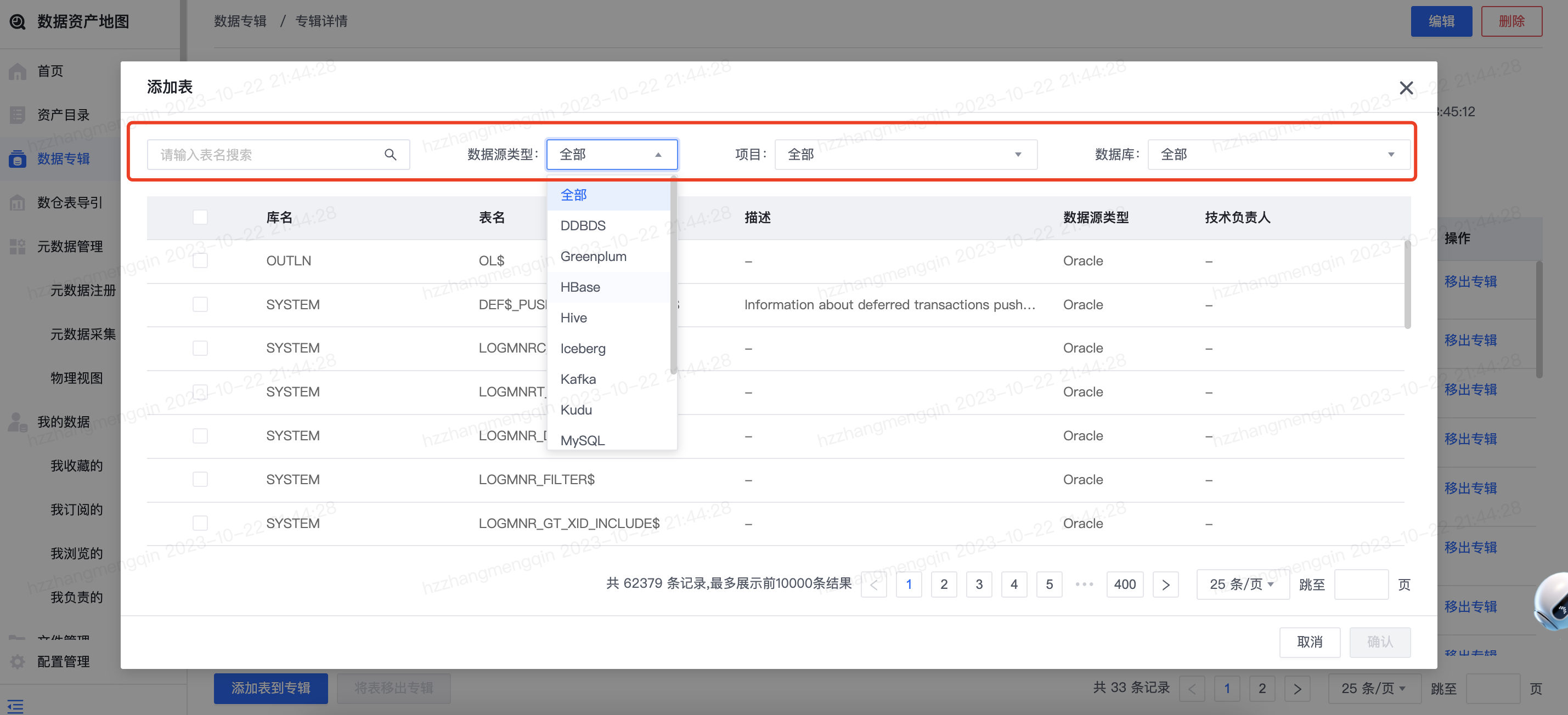Click the ellipsis to jump pages ahead

coord(1084,585)
